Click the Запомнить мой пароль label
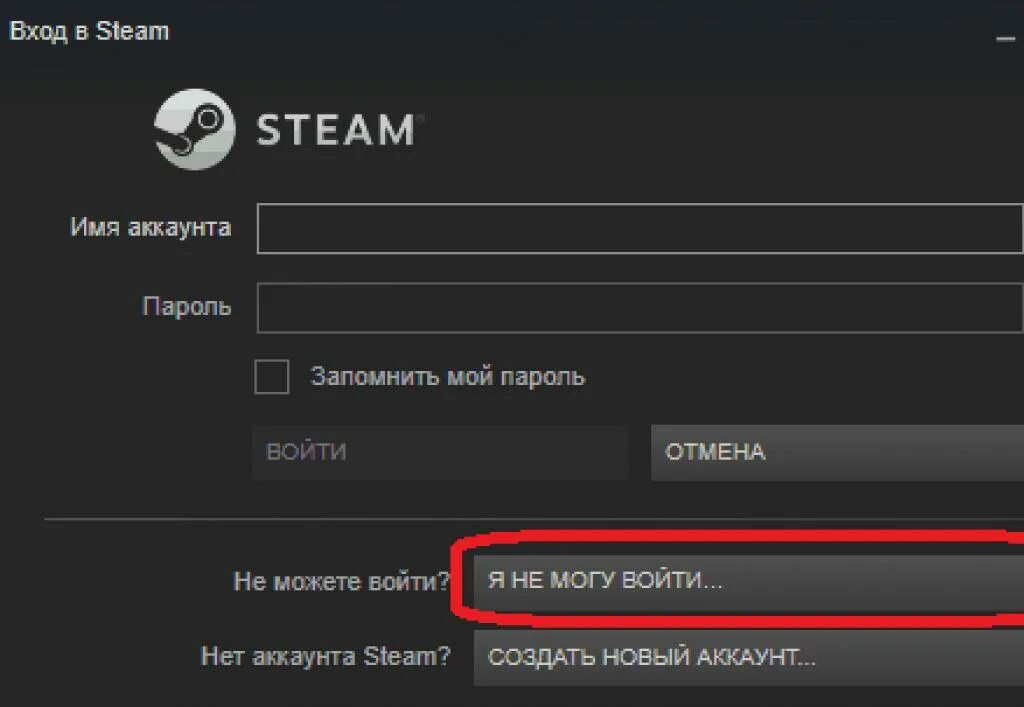The height and width of the screenshot is (707, 1024). click(448, 377)
